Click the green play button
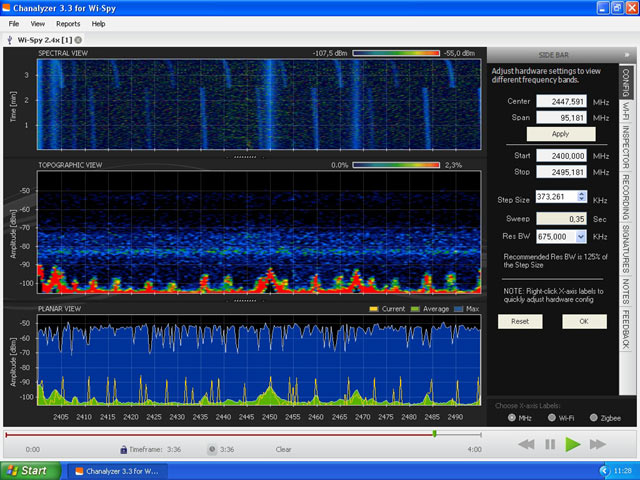The image size is (640, 480). (x=573, y=444)
